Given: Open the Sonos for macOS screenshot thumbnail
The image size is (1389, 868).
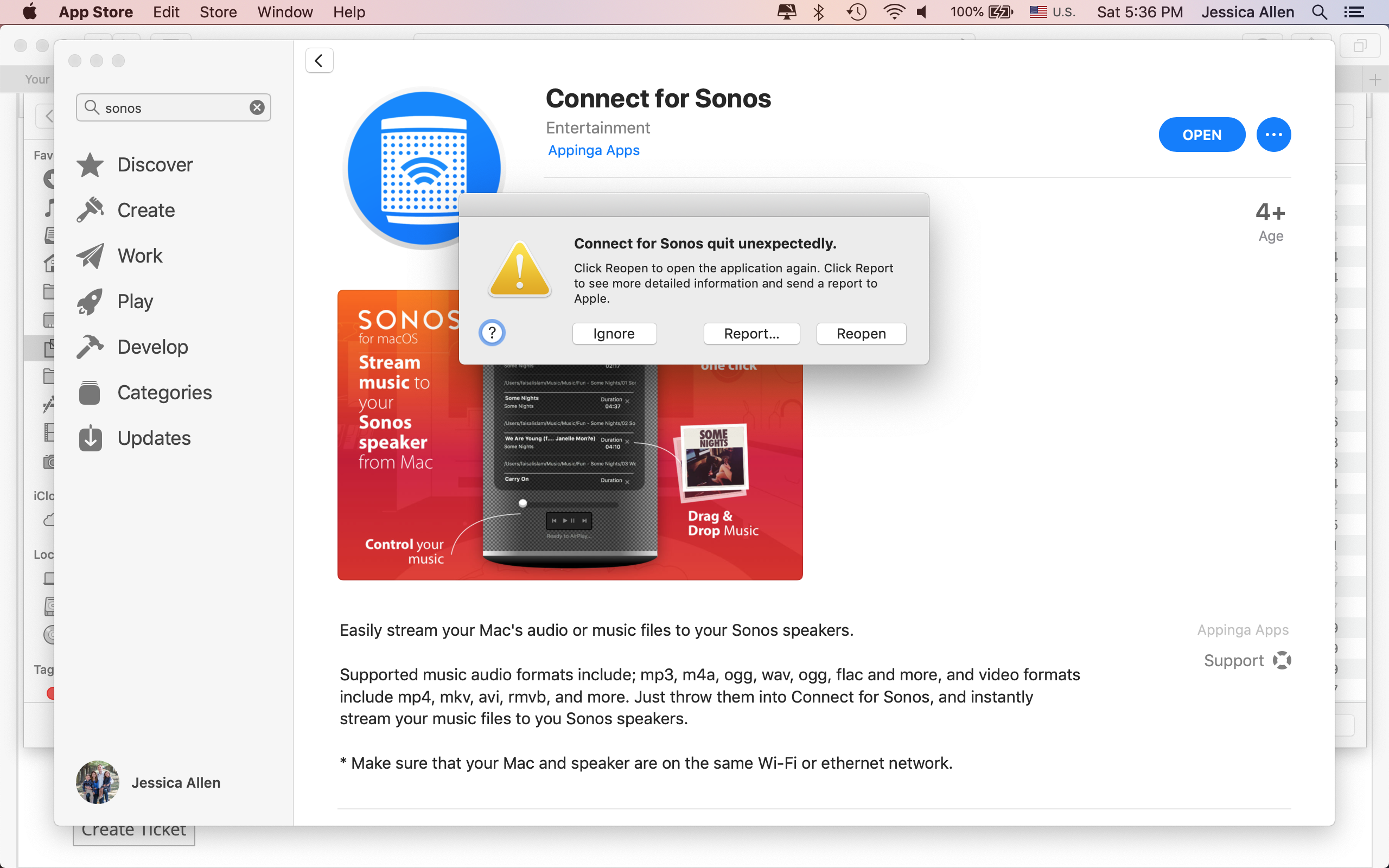Looking at the screenshot, I should 570,435.
